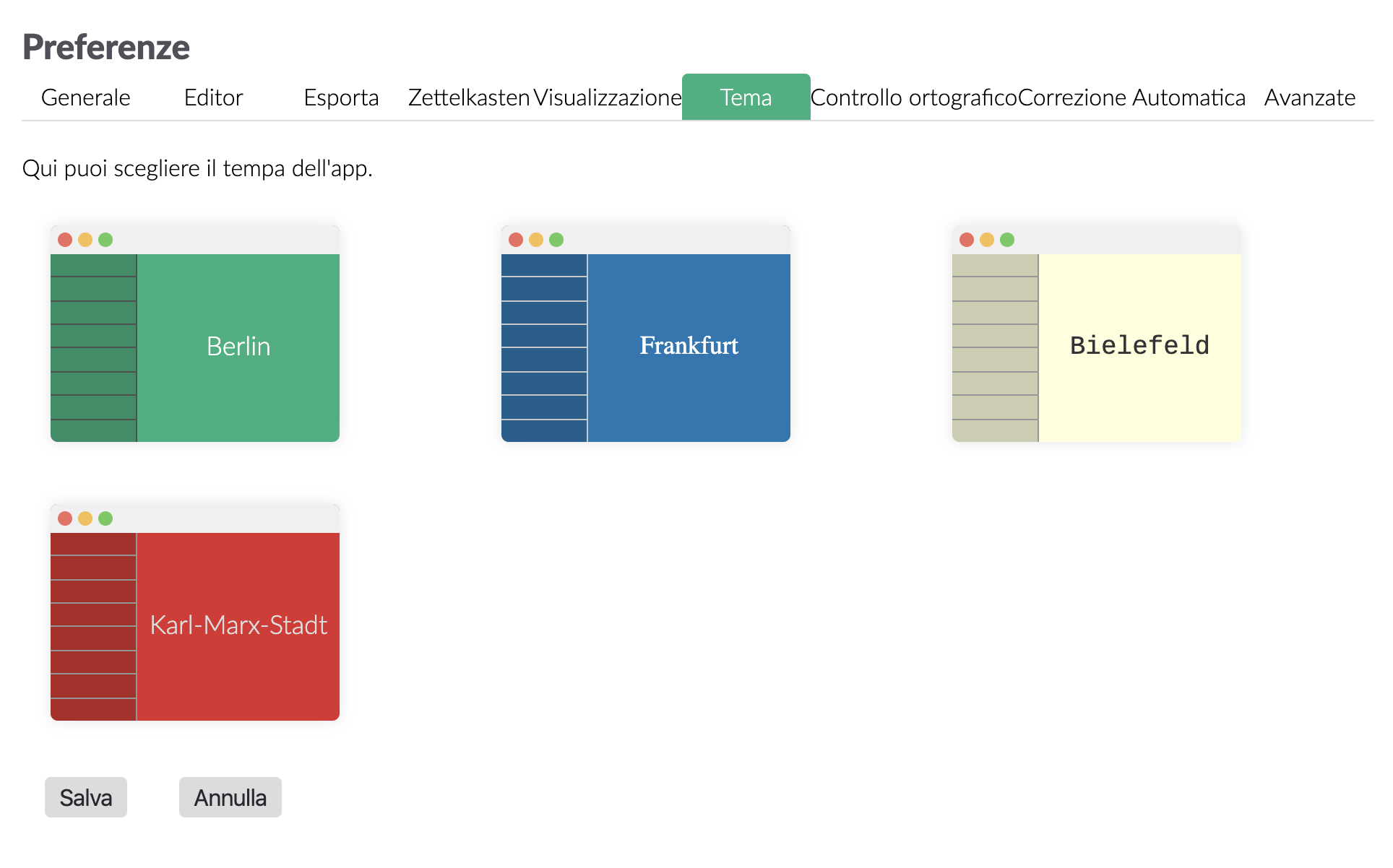Click yellow dot on Bielefeld preview

987,240
